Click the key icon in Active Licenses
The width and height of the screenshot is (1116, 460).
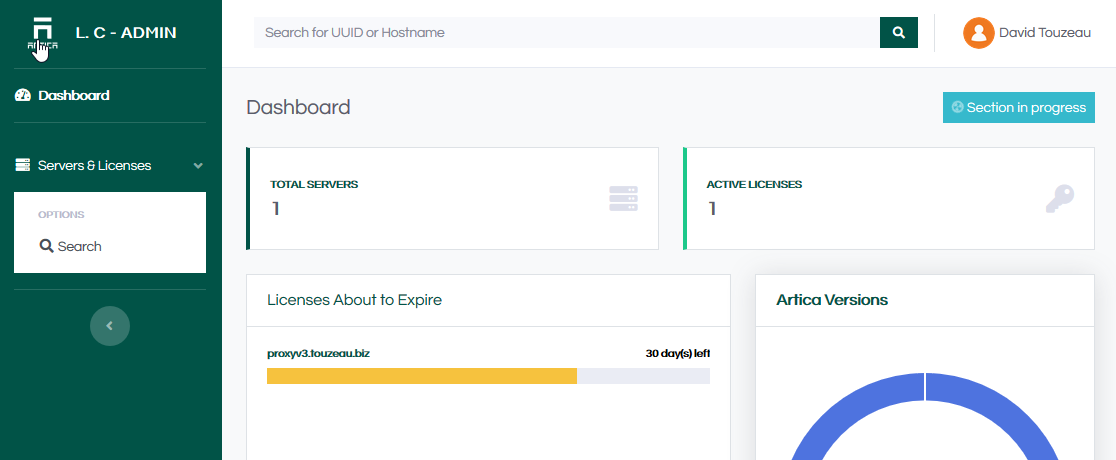tap(1059, 199)
